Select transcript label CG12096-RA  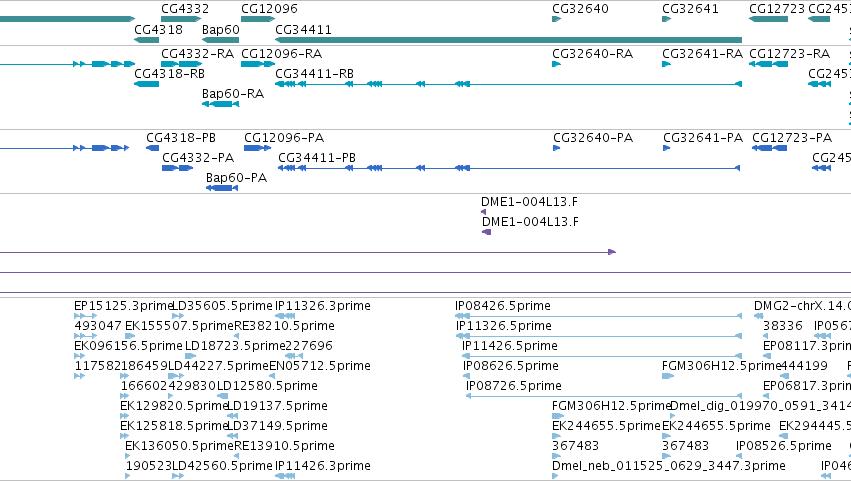tap(282, 54)
